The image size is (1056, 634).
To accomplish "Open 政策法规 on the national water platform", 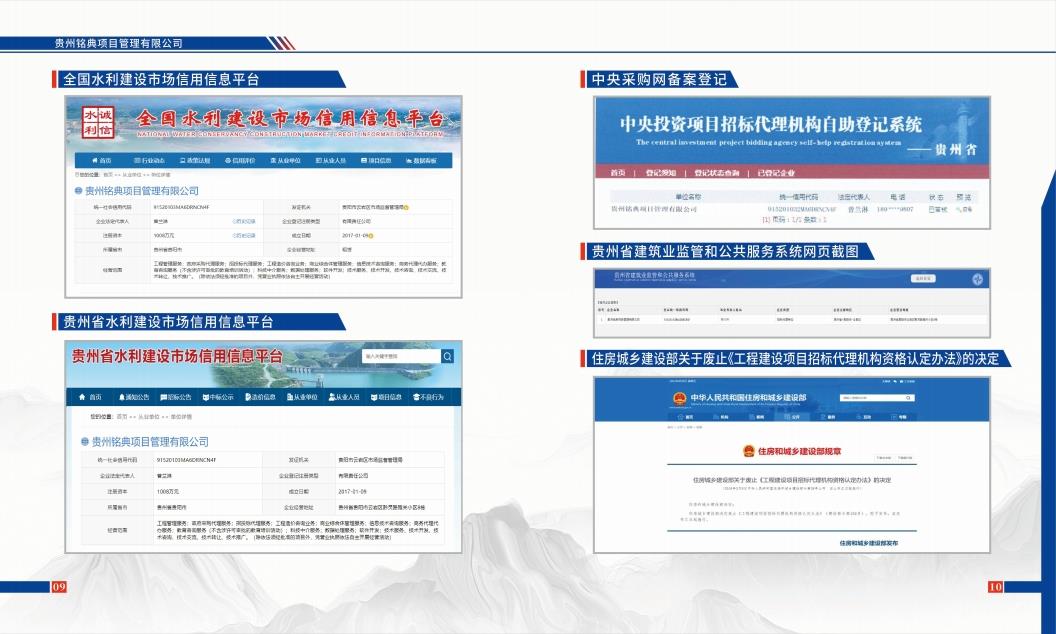I will pos(195,160).
